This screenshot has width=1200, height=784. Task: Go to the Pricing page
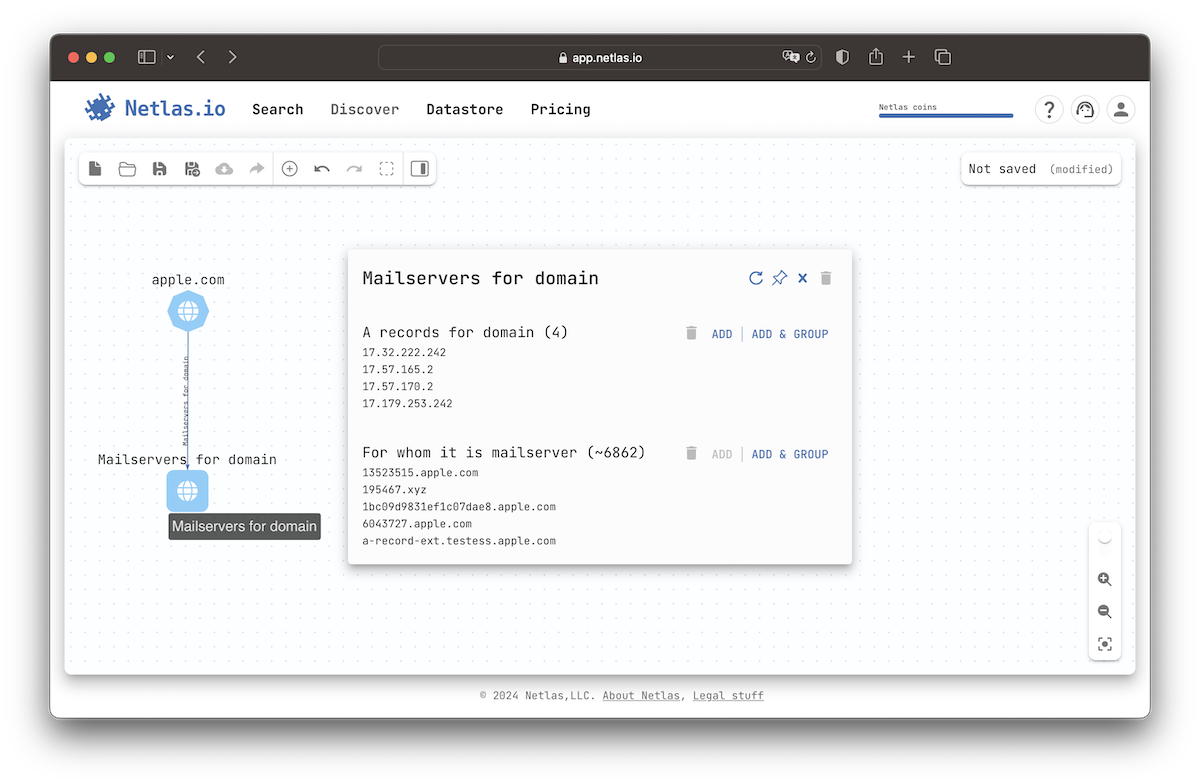click(560, 110)
